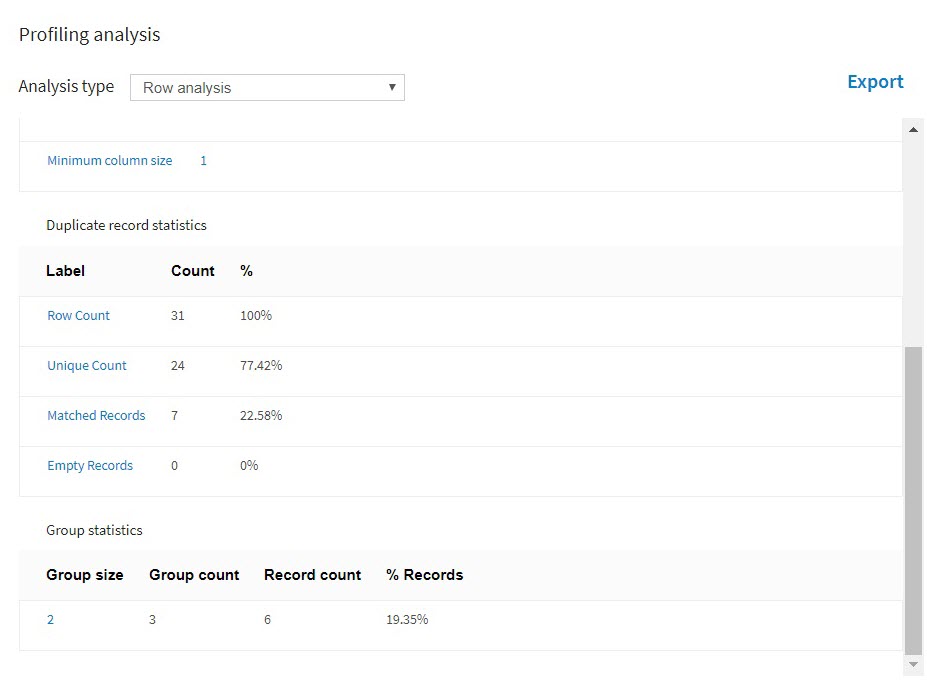Open the Analysis type dropdown
The height and width of the screenshot is (697, 927).
tap(267, 88)
